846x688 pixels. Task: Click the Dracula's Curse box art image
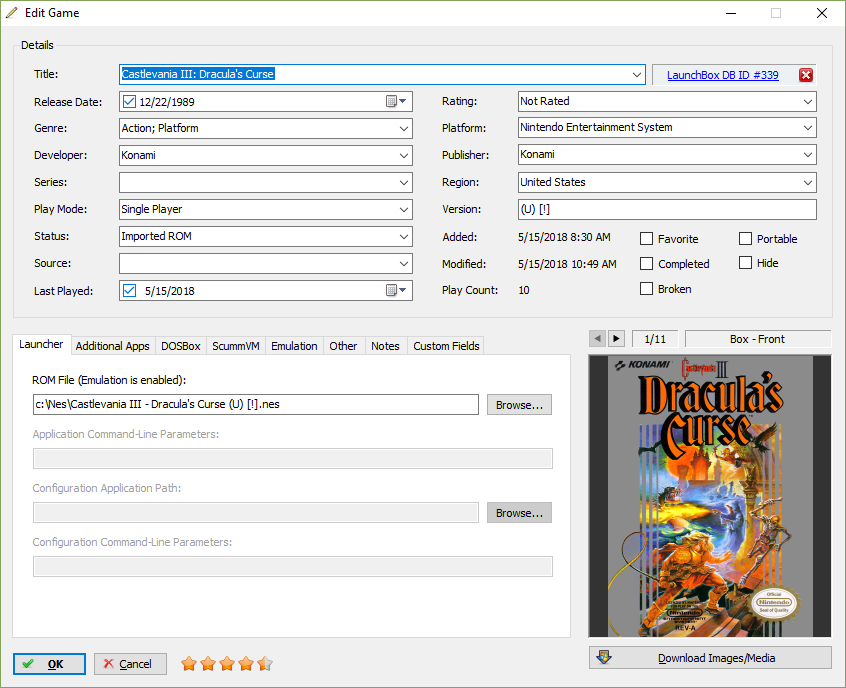coord(710,496)
